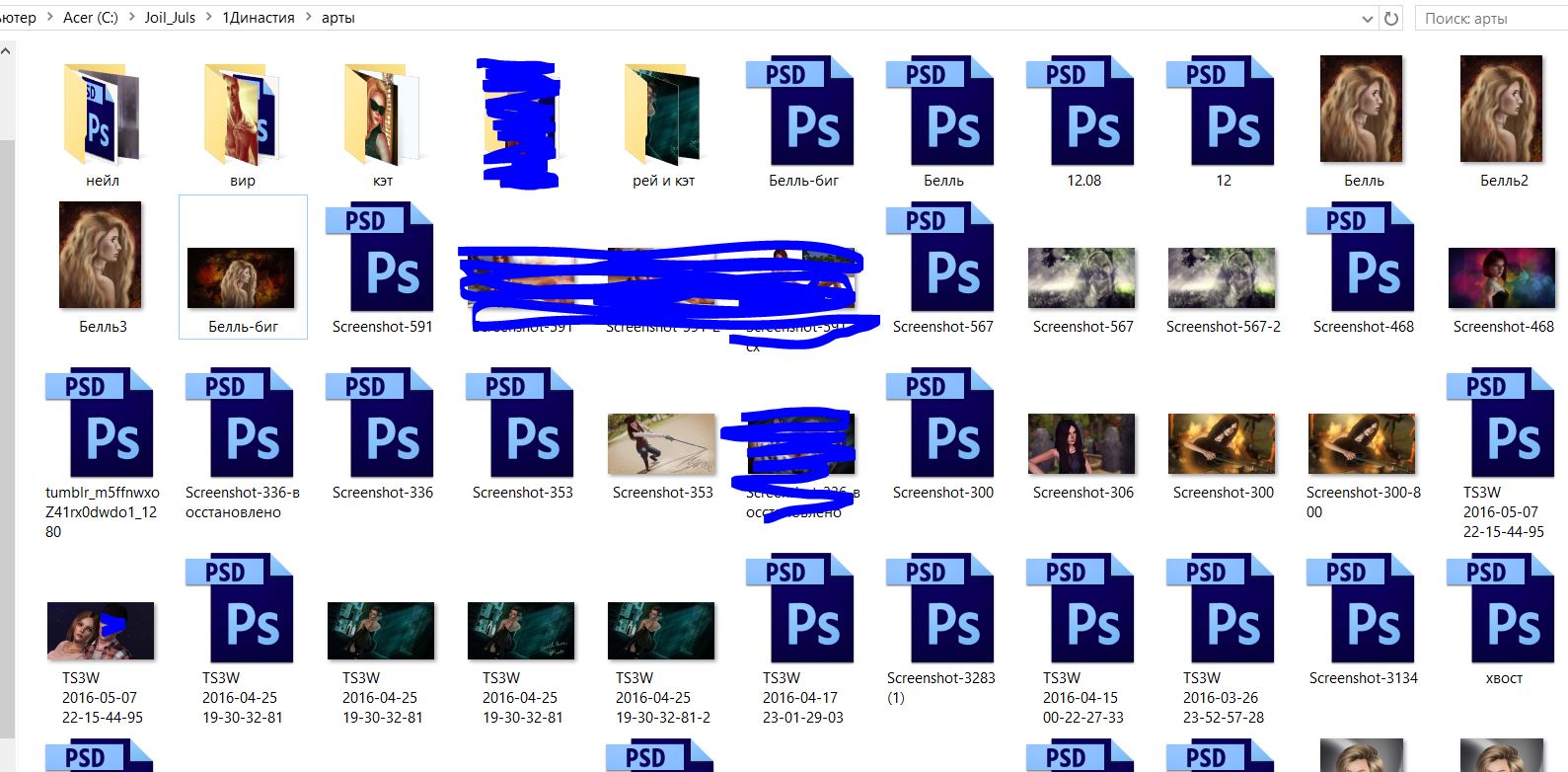This screenshot has width=1568, height=772.
Task: Click the refresh button in address bar
Action: click(1391, 18)
